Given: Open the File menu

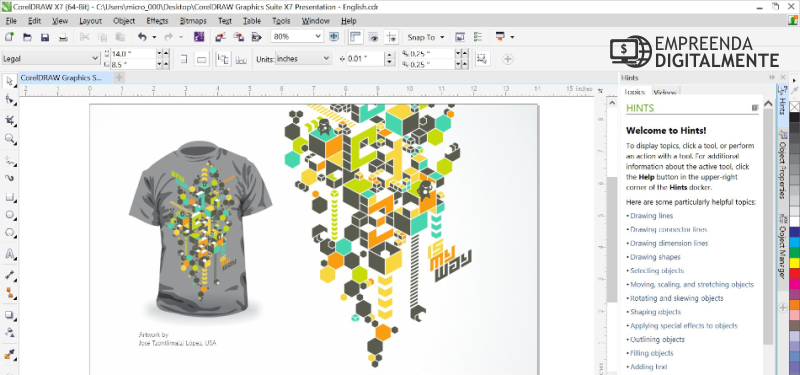Looking at the screenshot, I should [11, 21].
